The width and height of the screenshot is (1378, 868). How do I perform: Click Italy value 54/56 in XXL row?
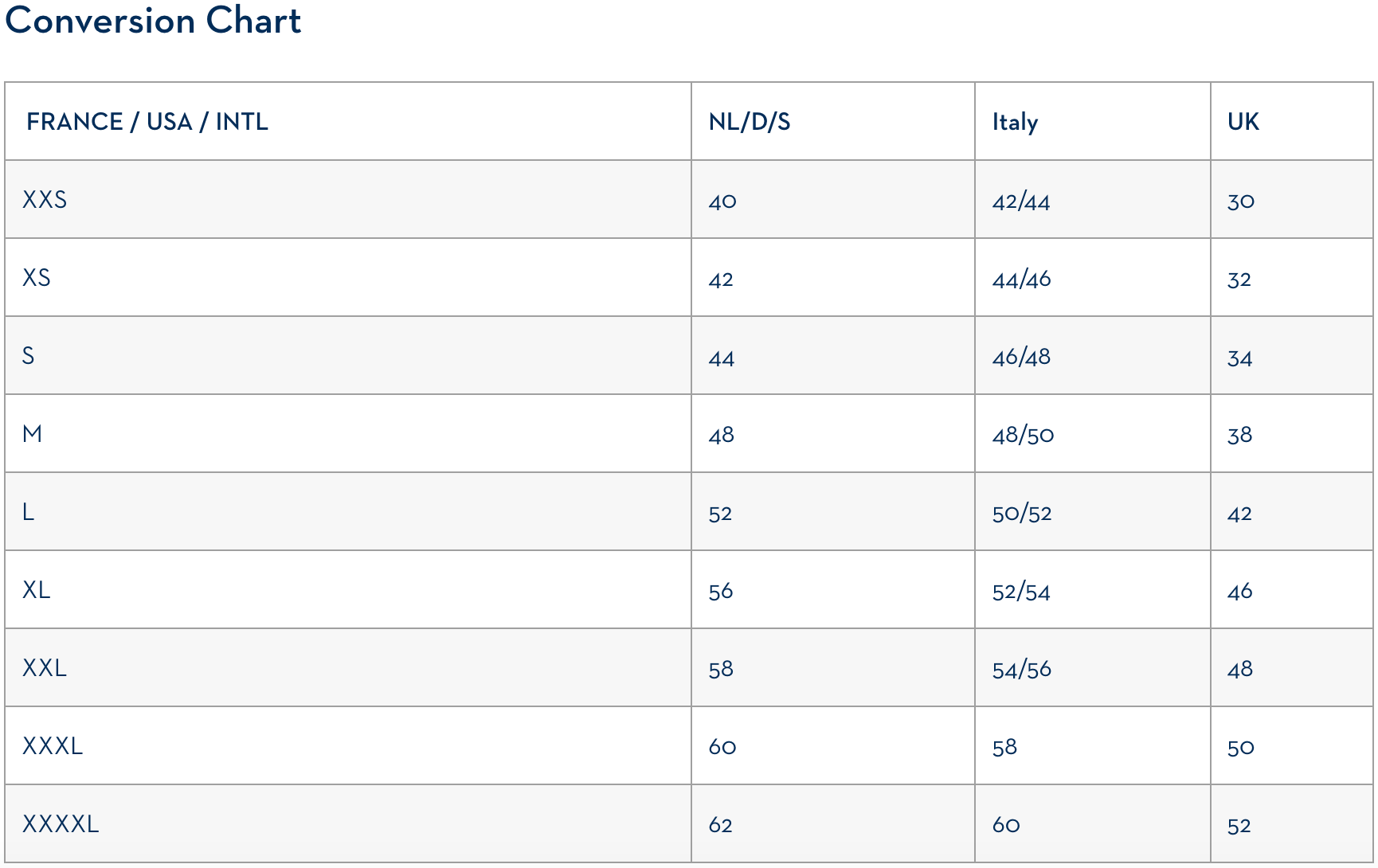1021,669
